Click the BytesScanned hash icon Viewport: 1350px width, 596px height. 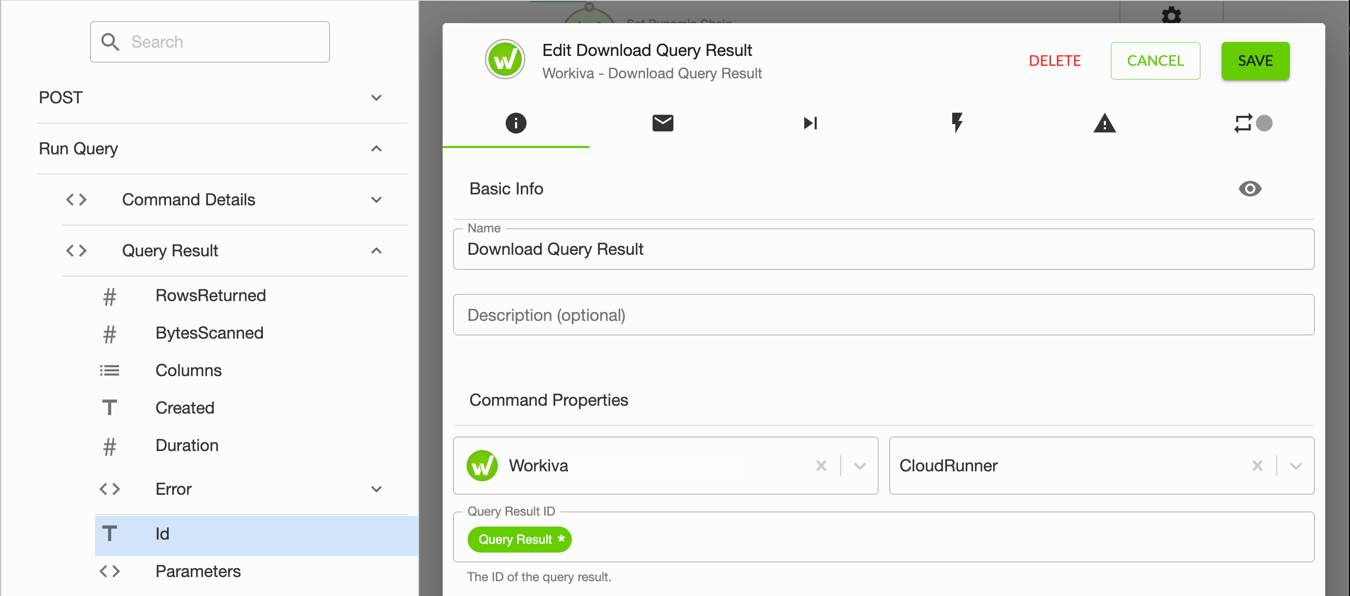[110, 333]
